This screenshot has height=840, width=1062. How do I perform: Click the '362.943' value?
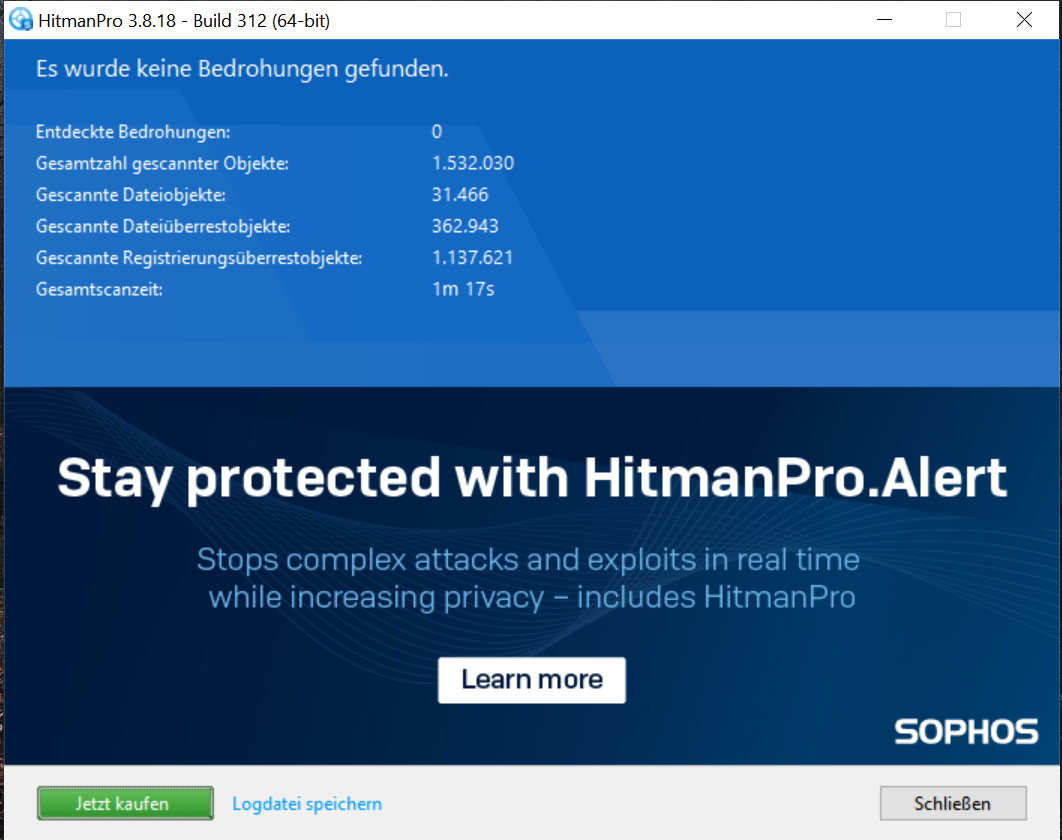click(x=465, y=226)
